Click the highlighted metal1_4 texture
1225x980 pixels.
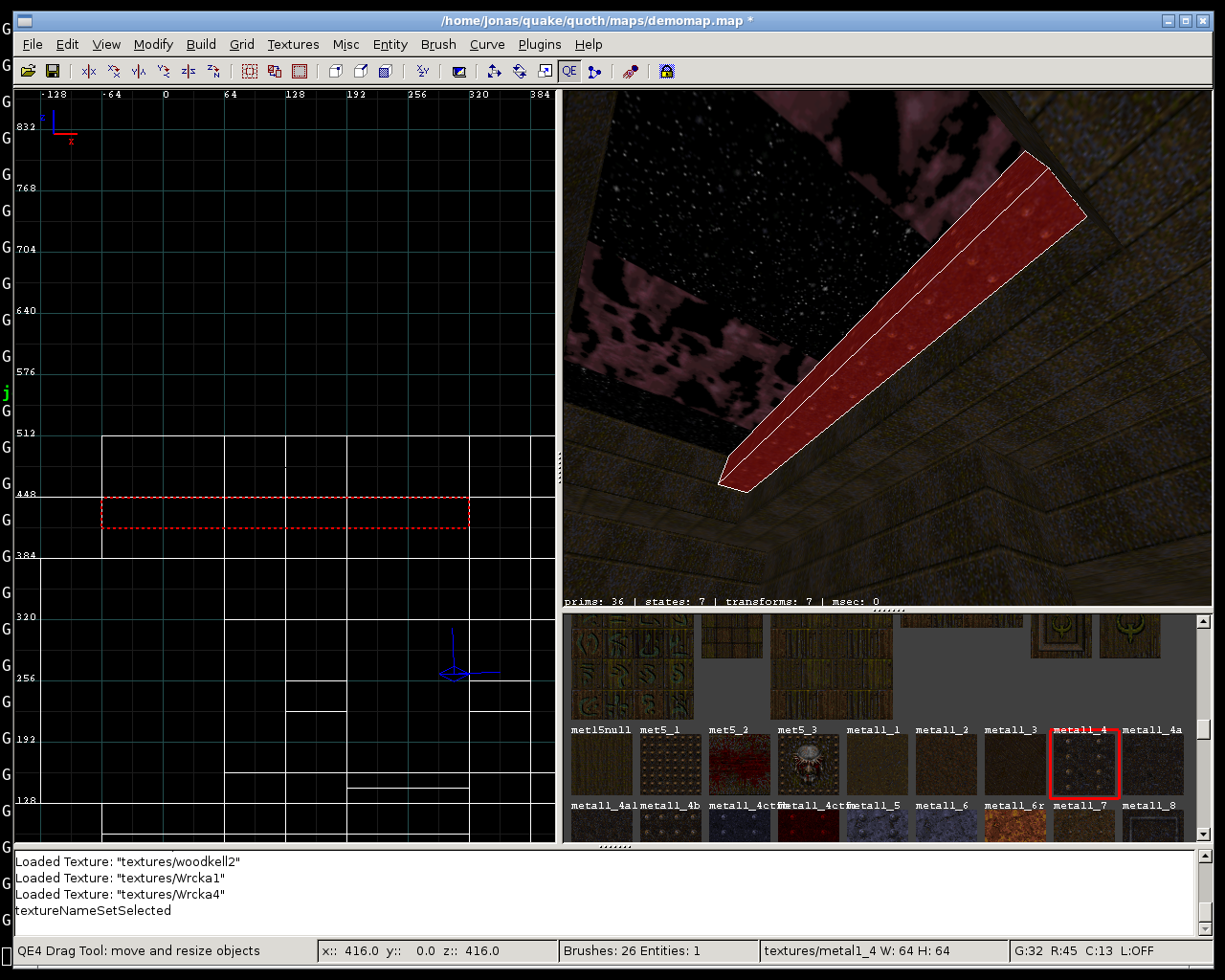(1084, 765)
